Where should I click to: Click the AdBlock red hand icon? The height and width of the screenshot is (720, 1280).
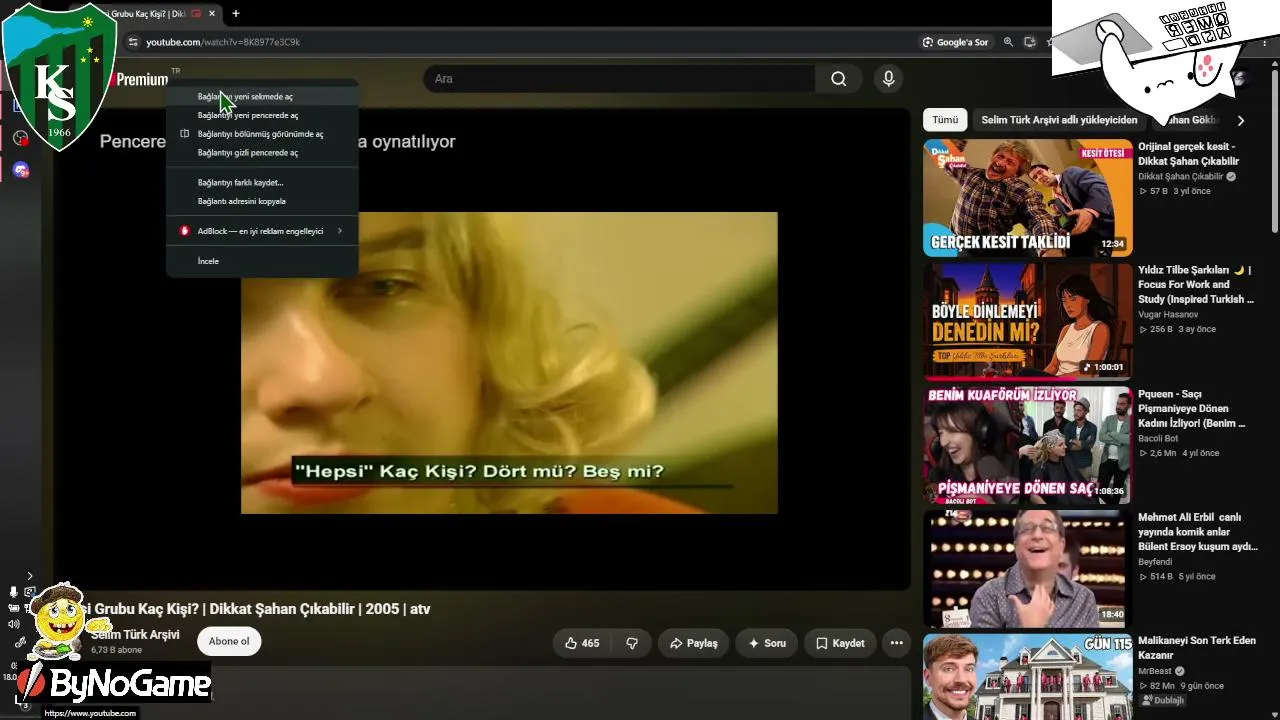(x=184, y=231)
